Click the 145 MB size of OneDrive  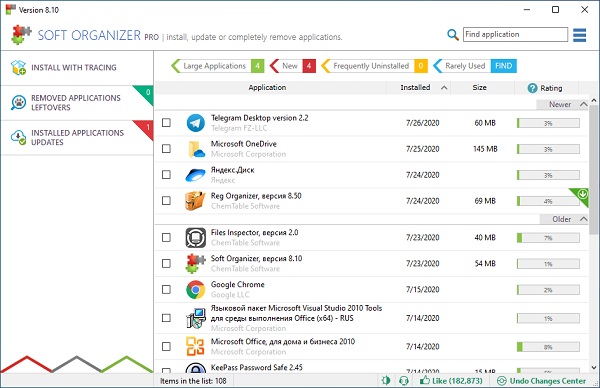pyautogui.click(x=485, y=149)
